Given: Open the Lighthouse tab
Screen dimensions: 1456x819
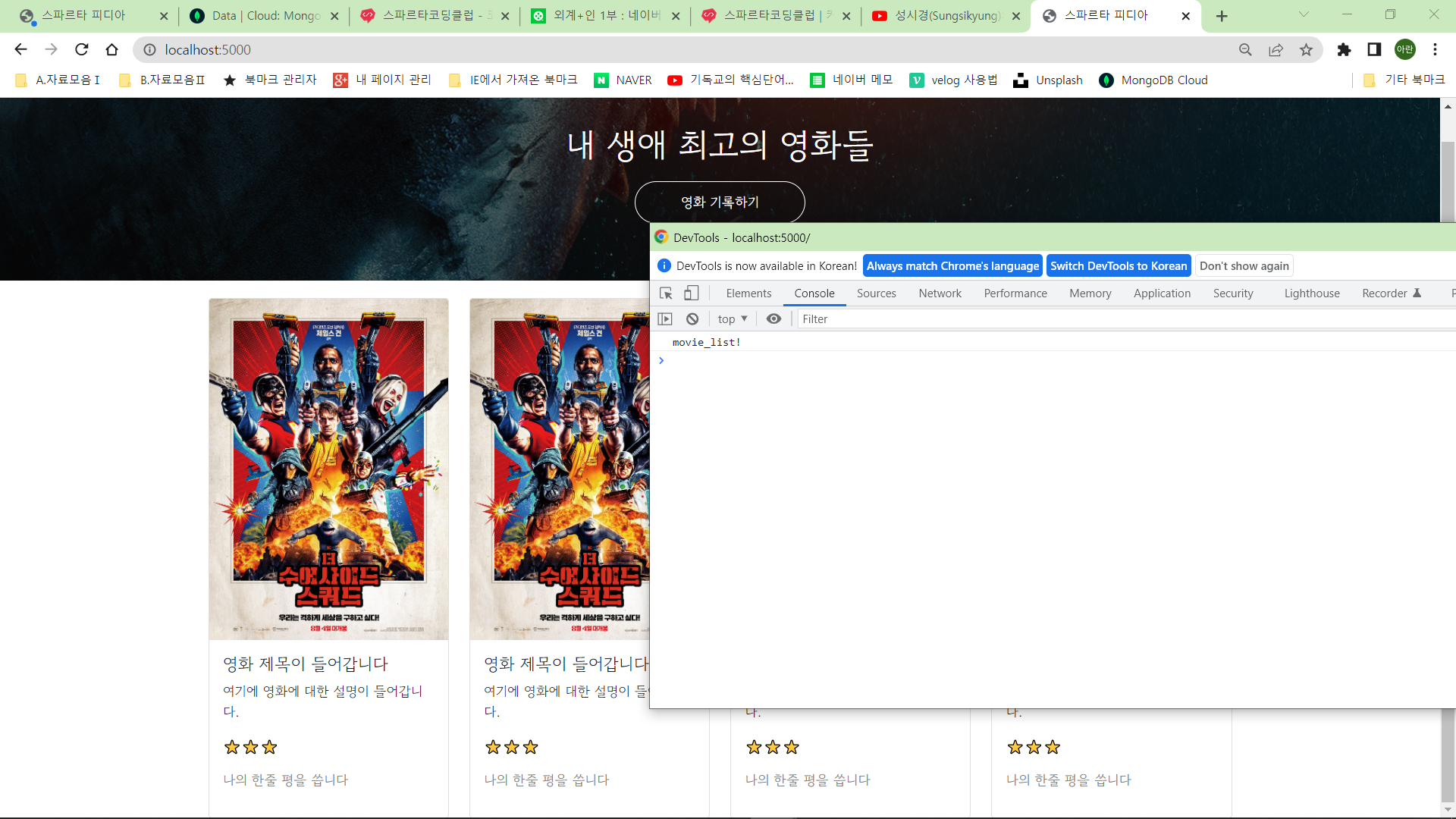Looking at the screenshot, I should click(1312, 293).
